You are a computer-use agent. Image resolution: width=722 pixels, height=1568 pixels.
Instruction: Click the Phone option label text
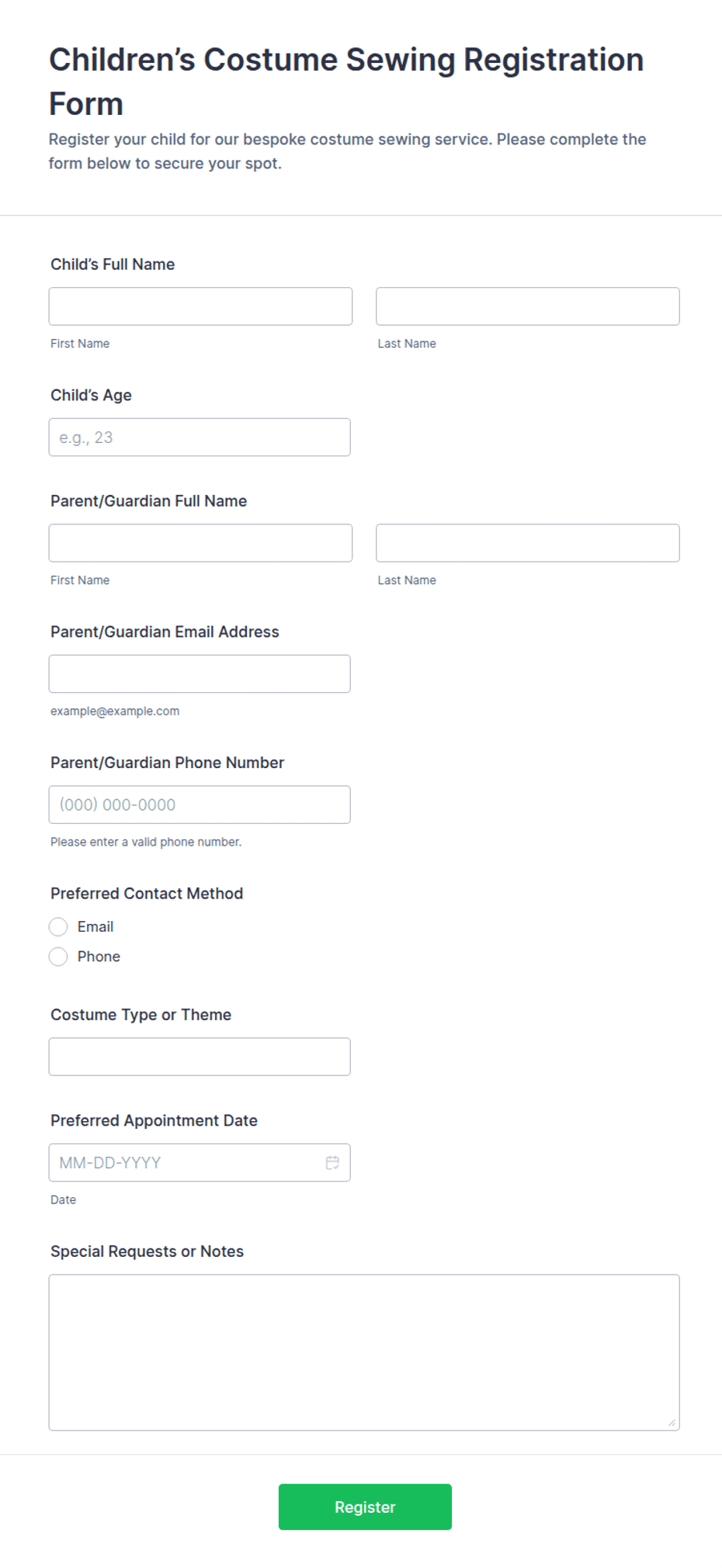tap(99, 957)
